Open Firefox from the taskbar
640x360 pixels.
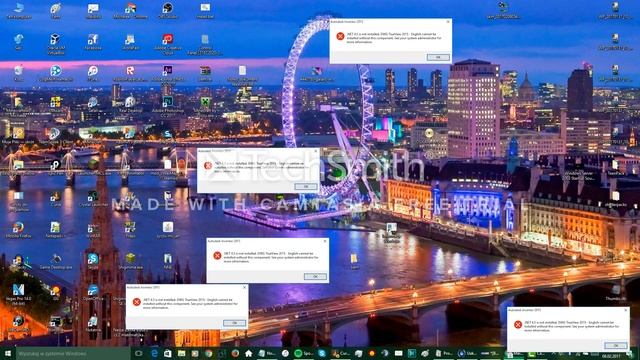pyautogui.click(x=235, y=353)
